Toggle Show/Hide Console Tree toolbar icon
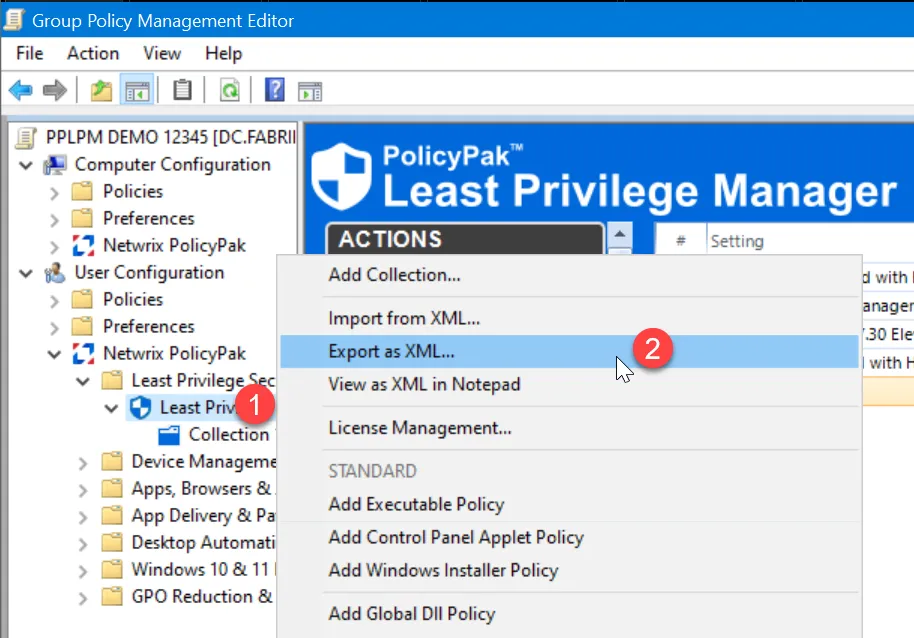 tap(135, 91)
